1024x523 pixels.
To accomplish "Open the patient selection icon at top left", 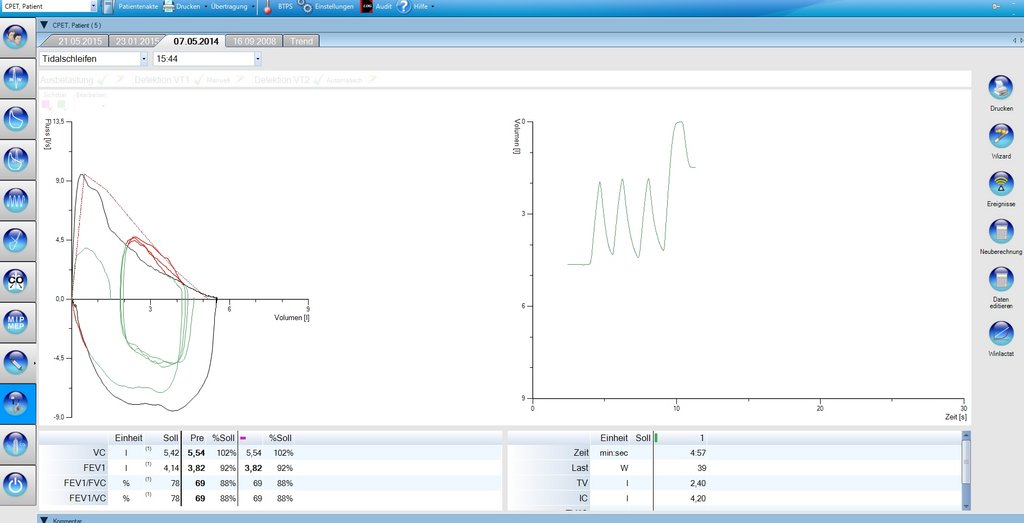I will click(x=16, y=38).
